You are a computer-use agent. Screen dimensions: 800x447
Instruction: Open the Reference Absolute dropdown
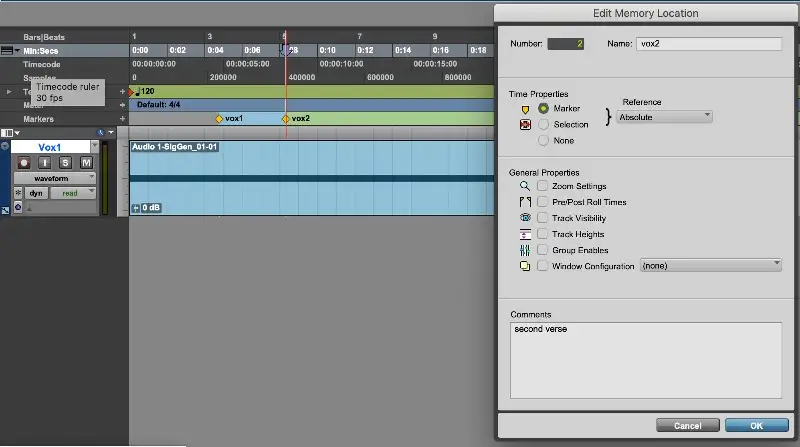tap(664, 117)
